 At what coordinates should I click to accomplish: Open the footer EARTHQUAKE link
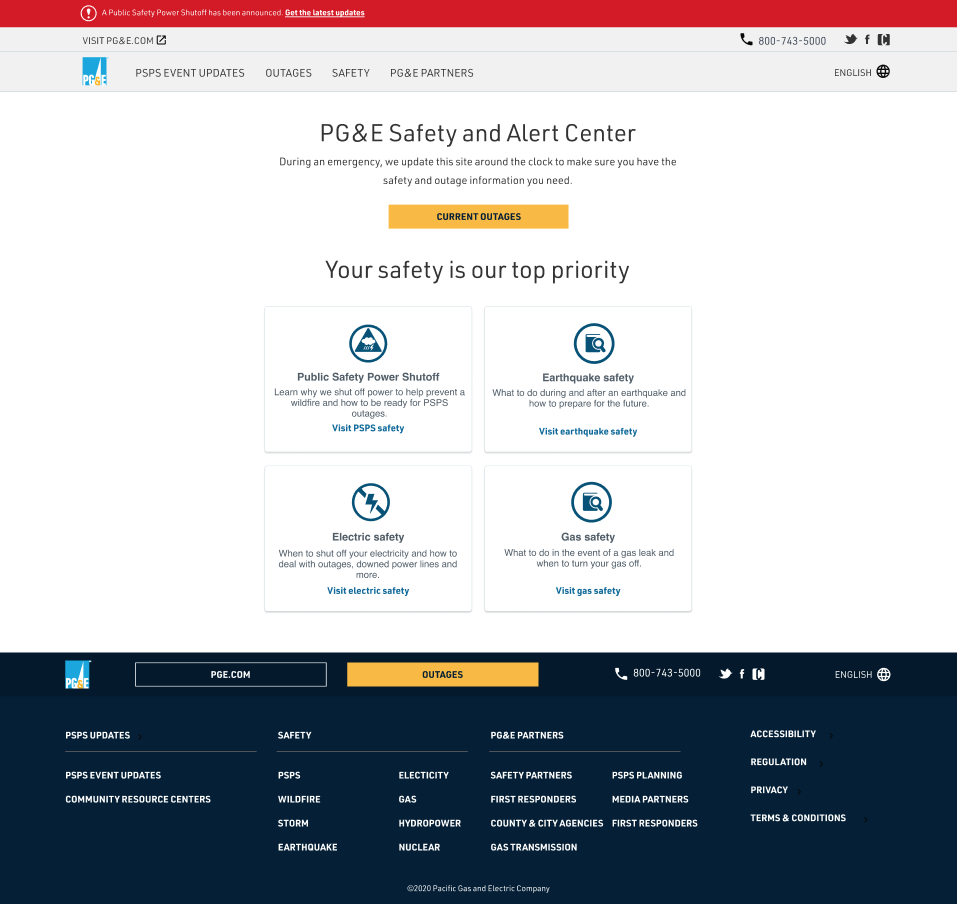coord(308,847)
